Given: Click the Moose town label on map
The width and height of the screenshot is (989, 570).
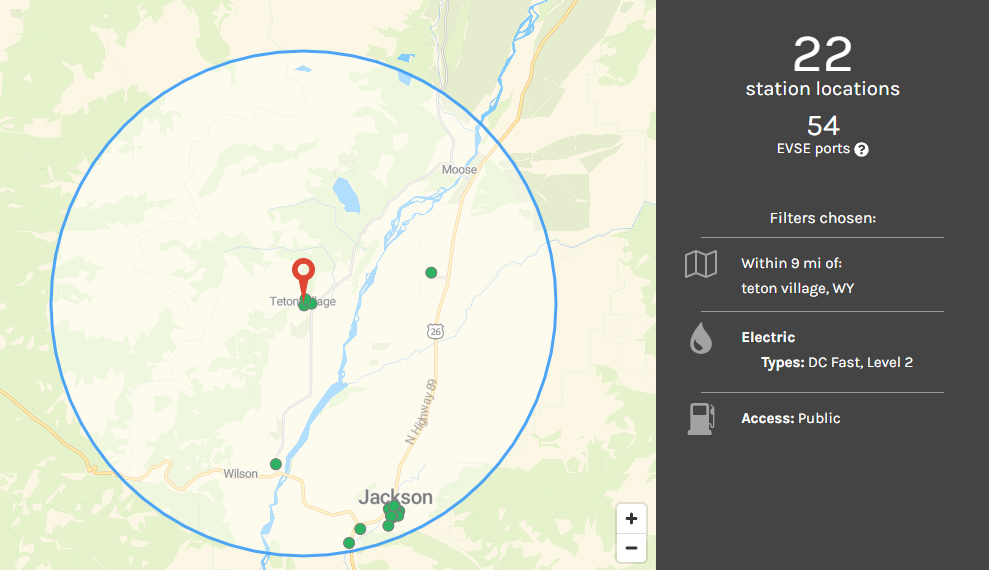Looking at the screenshot, I should point(459,170).
